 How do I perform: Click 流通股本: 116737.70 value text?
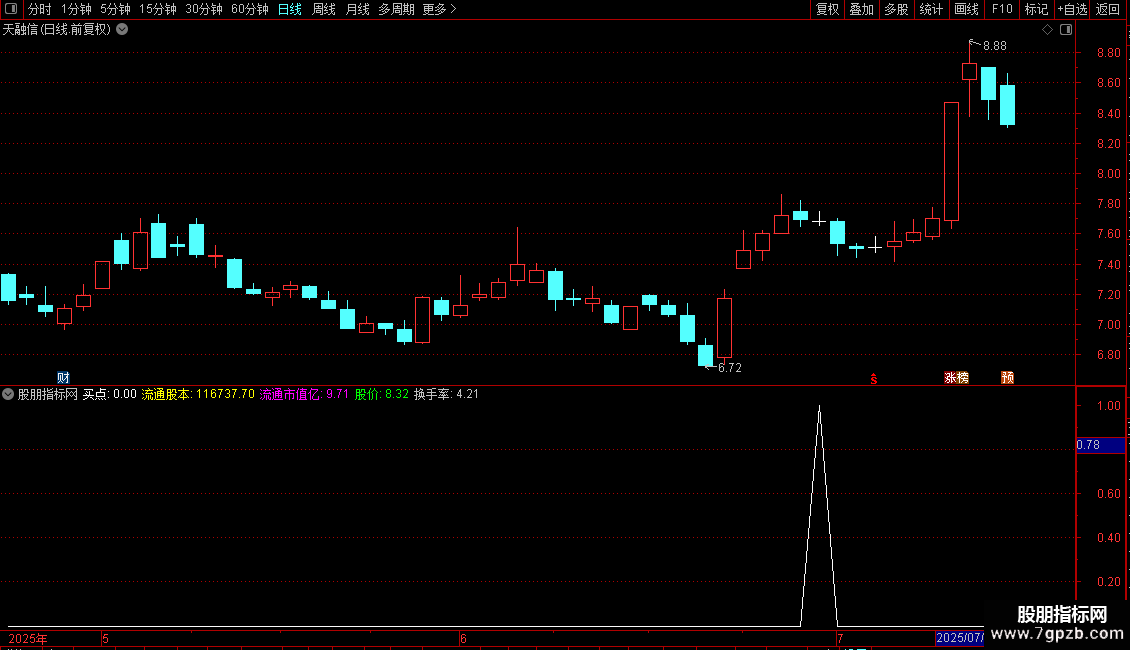tap(198, 394)
